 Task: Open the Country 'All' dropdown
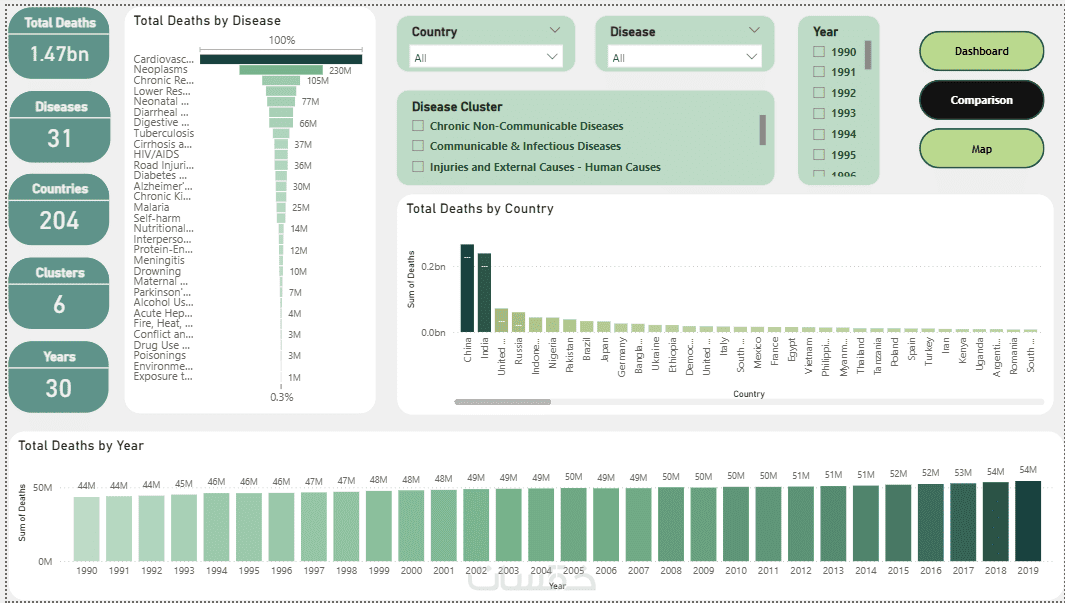[x=486, y=57]
